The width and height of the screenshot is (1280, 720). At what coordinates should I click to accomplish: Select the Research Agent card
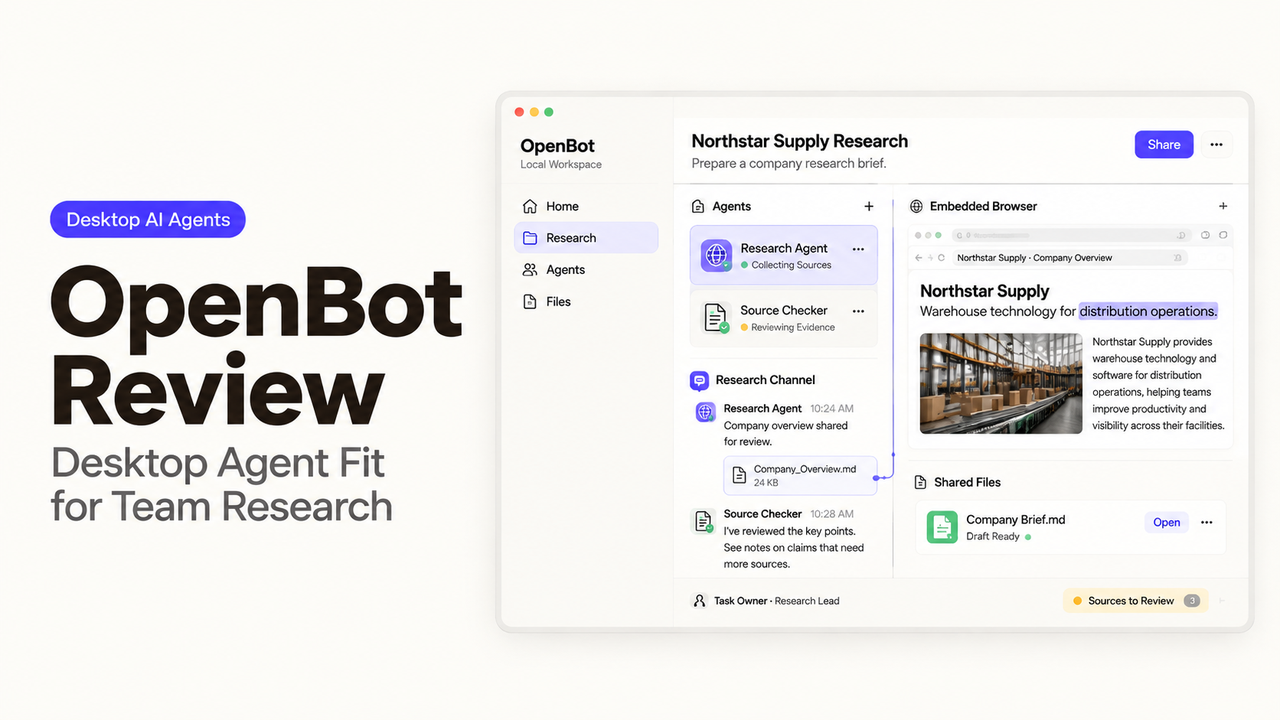click(784, 255)
